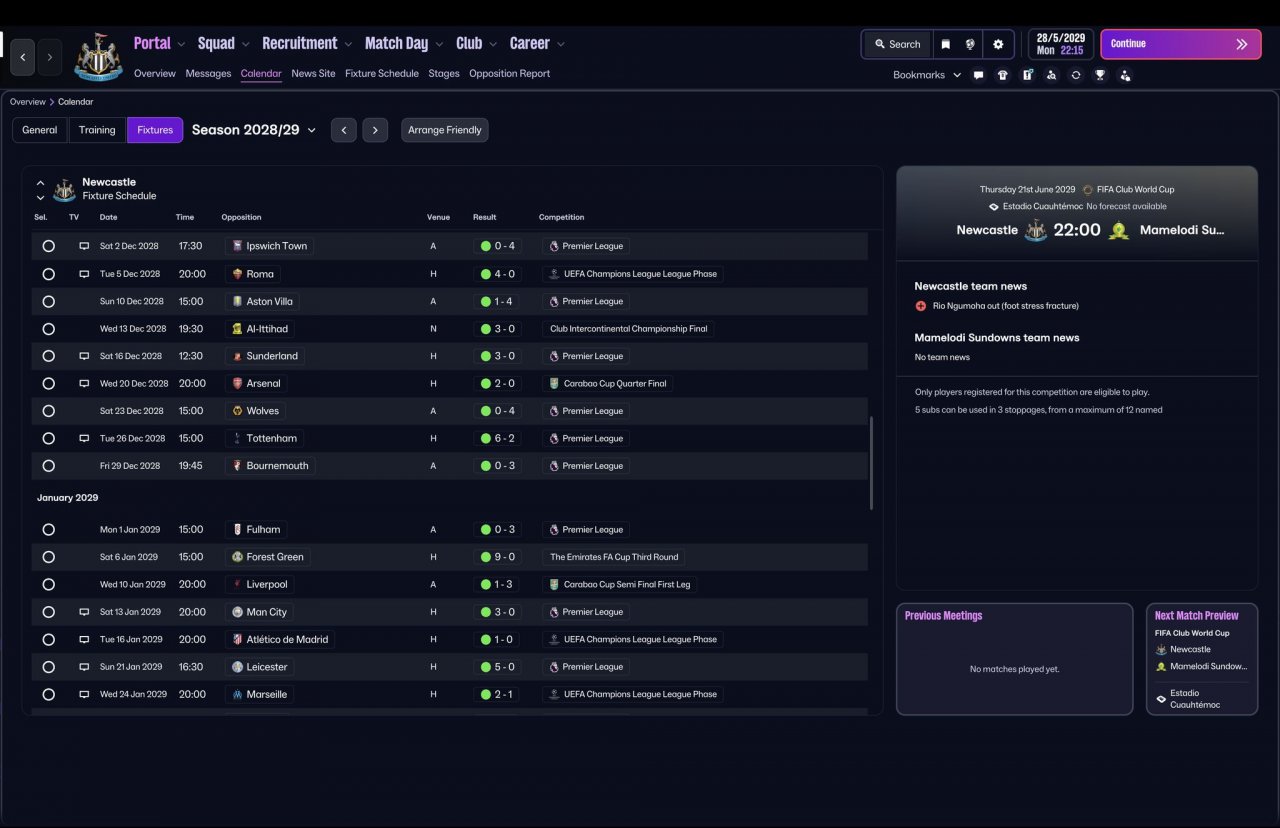Image resolution: width=1280 pixels, height=828 pixels.
Task: Select the Roma fixture radio button
Action: coord(48,274)
